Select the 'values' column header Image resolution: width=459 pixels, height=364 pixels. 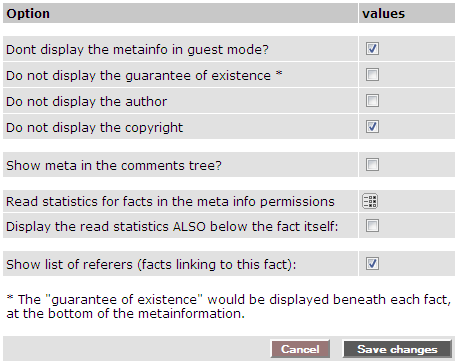(x=384, y=14)
